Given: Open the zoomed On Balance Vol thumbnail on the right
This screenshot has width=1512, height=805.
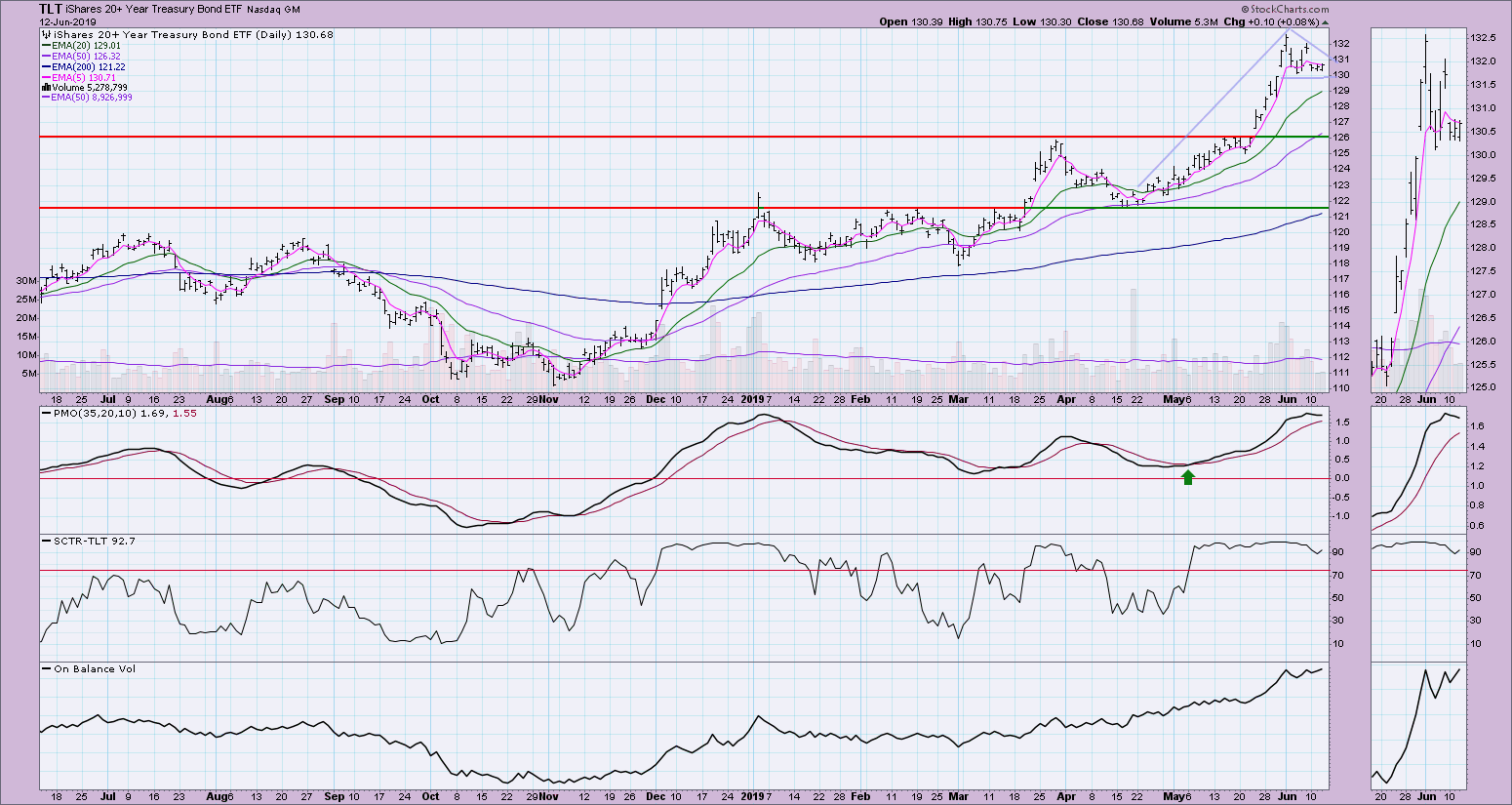Looking at the screenshot, I should click(x=1416, y=725).
